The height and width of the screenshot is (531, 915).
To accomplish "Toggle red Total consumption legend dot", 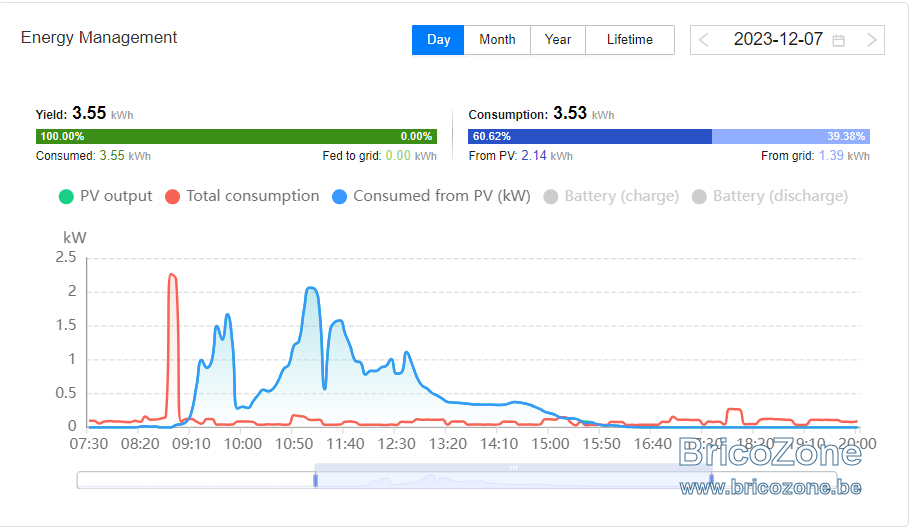I will [173, 197].
